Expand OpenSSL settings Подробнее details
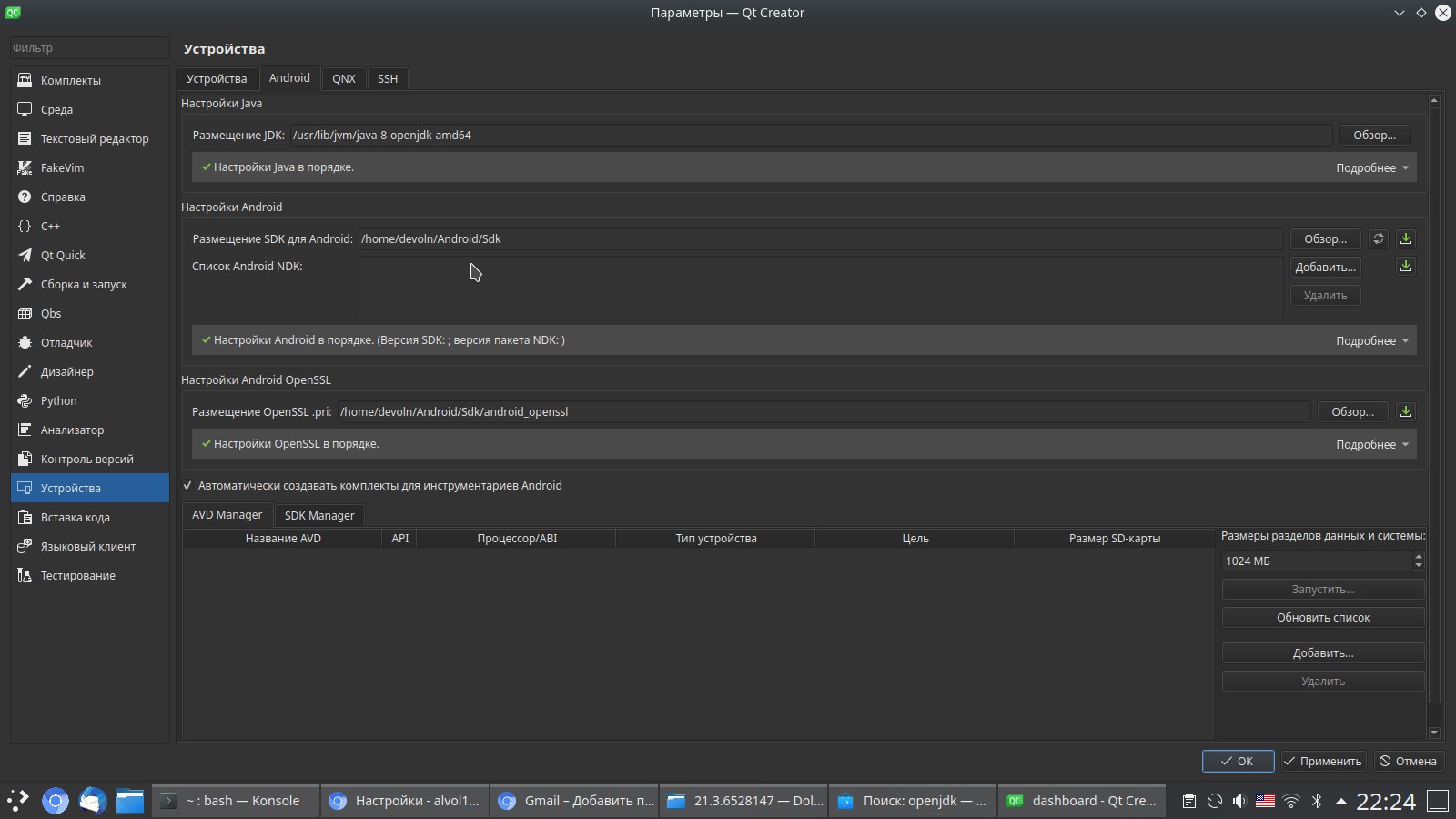Image resolution: width=1456 pixels, height=819 pixels. (1371, 444)
